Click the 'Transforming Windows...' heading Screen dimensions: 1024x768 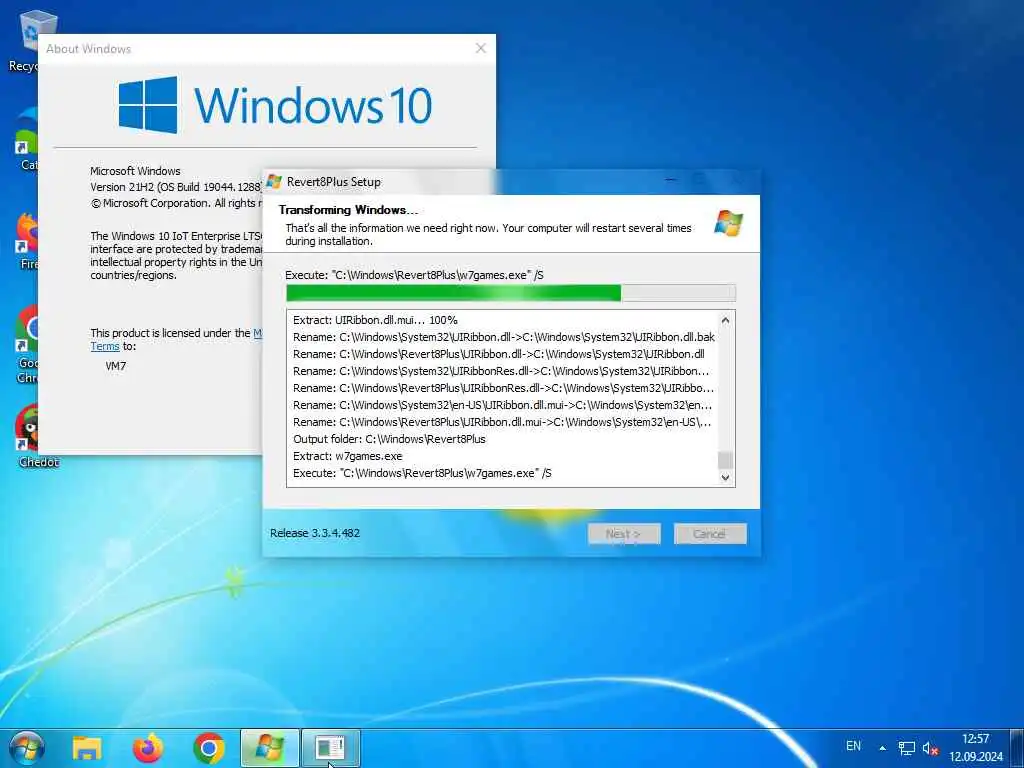(348, 210)
